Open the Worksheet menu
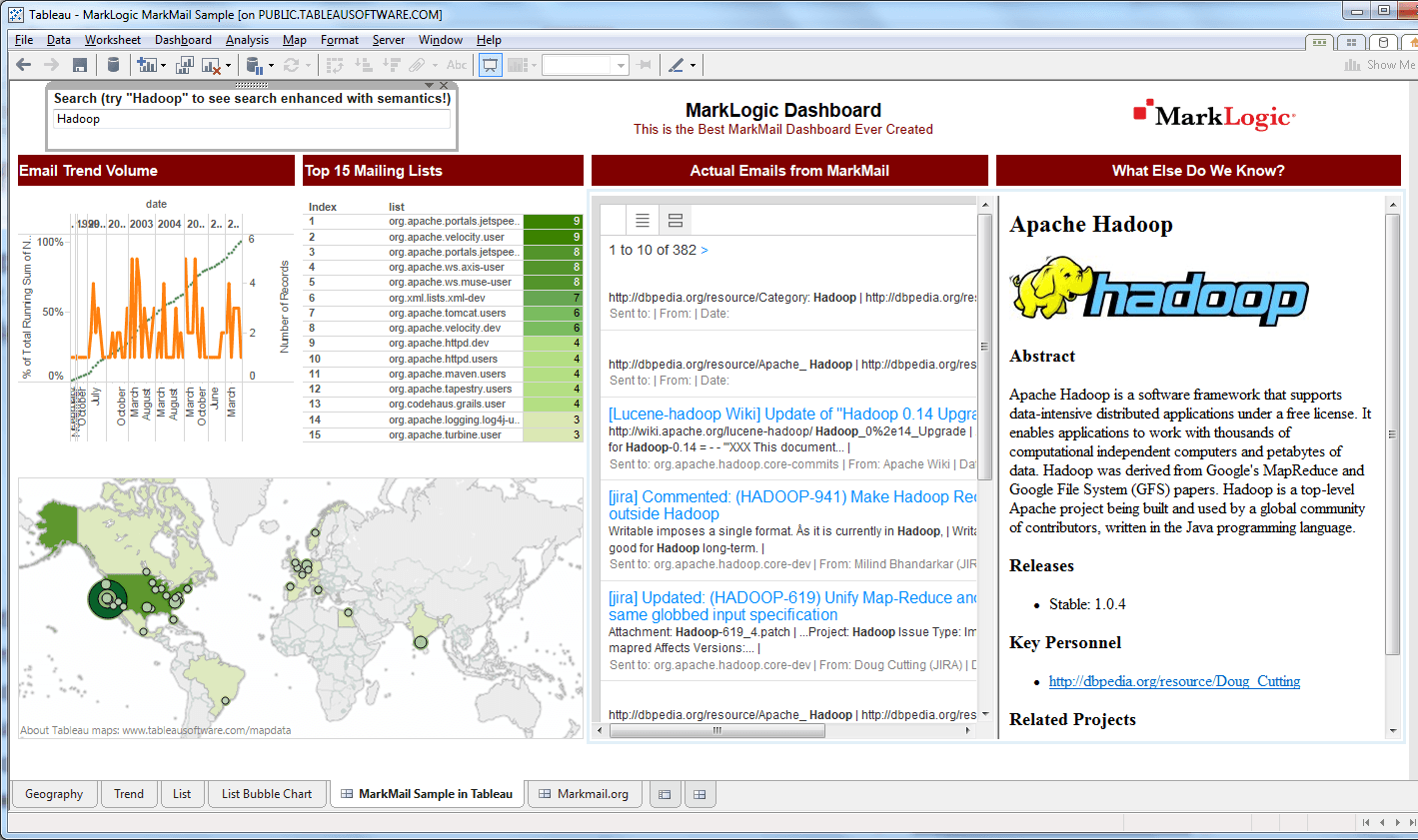Viewport: 1418px width, 840px height. click(x=113, y=40)
